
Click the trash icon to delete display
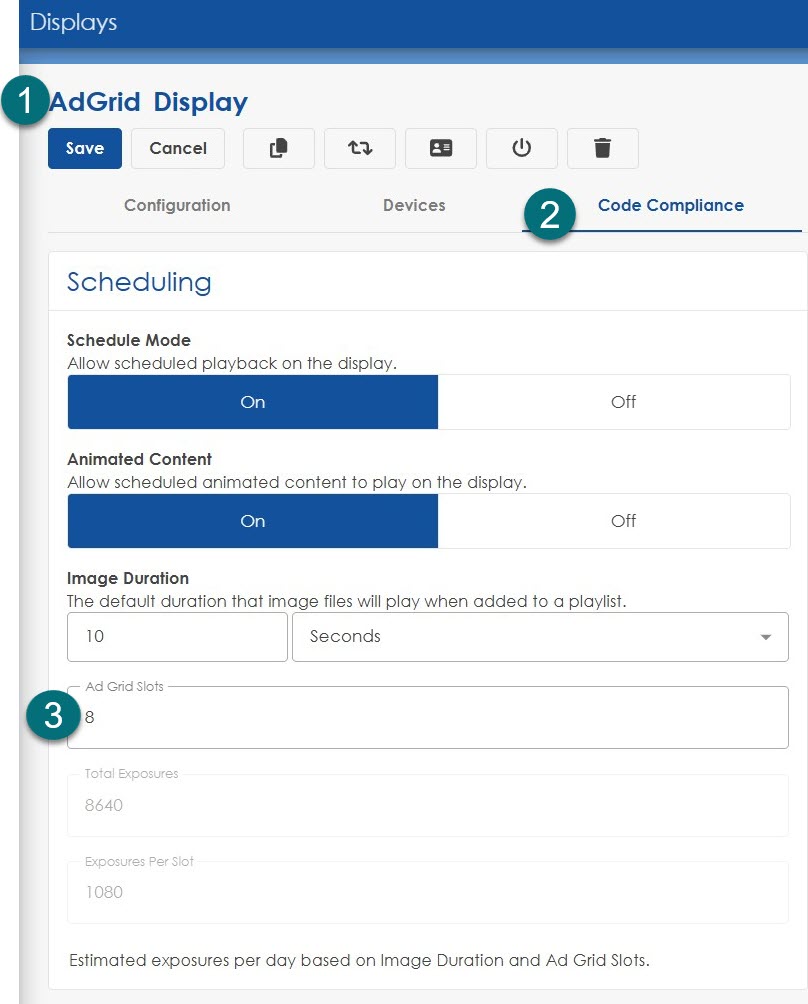602,148
